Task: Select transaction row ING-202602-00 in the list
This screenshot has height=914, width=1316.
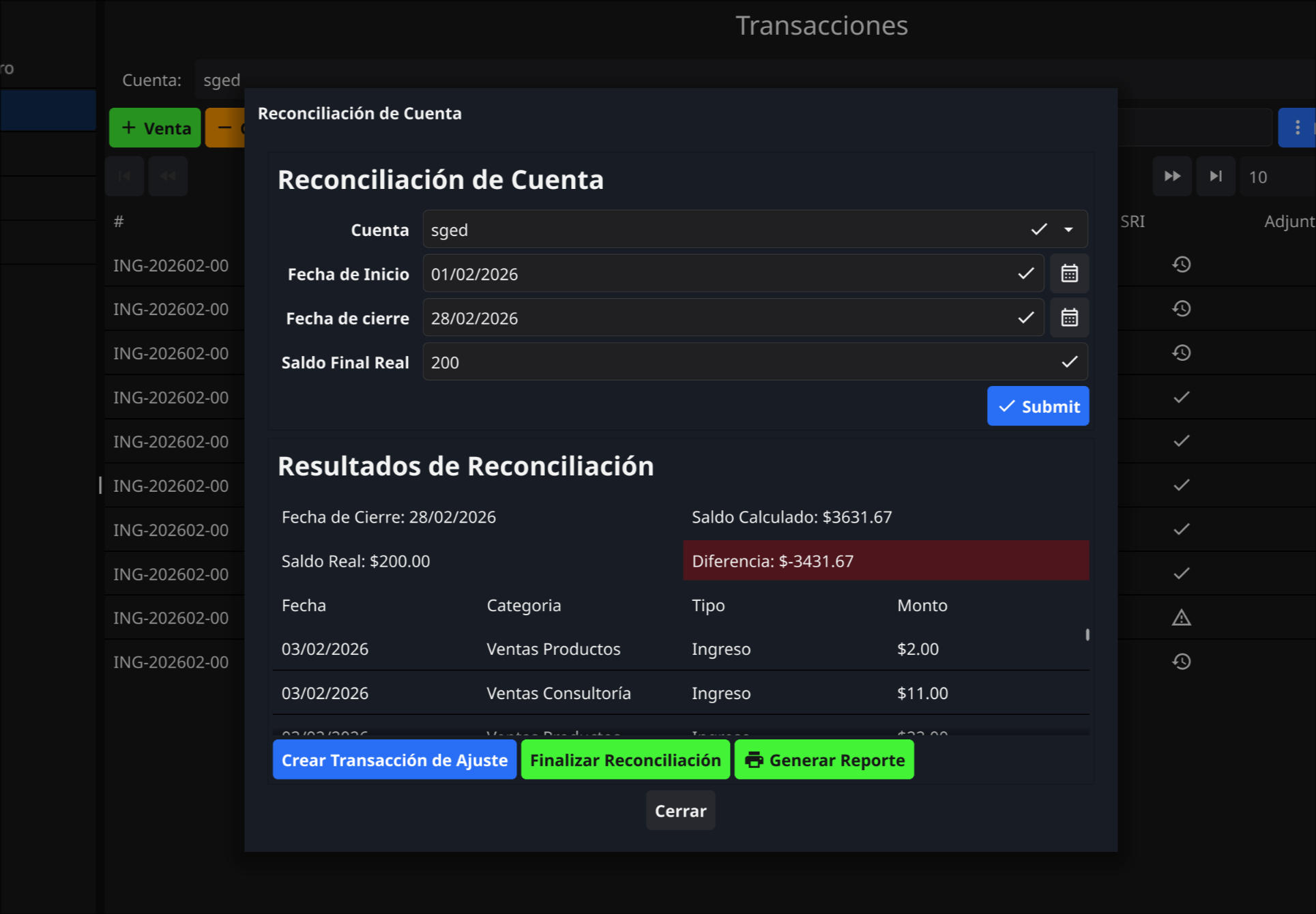Action: click(171, 265)
